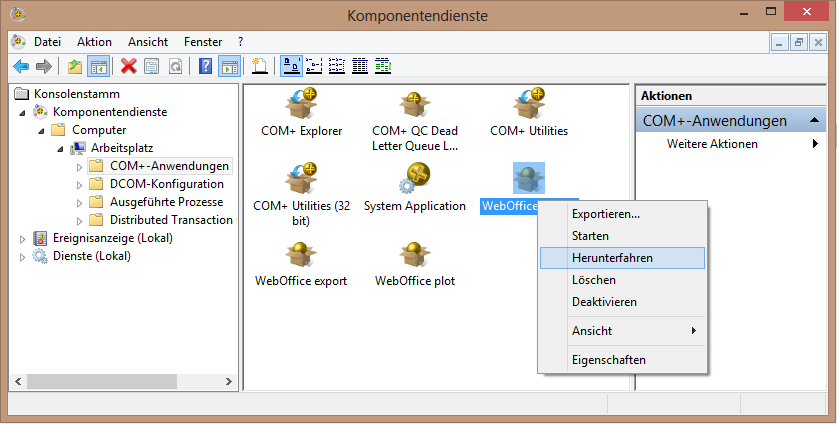Select Dienste (Lokal) node
Screen dimensions: 837x424
(x=92, y=256)
